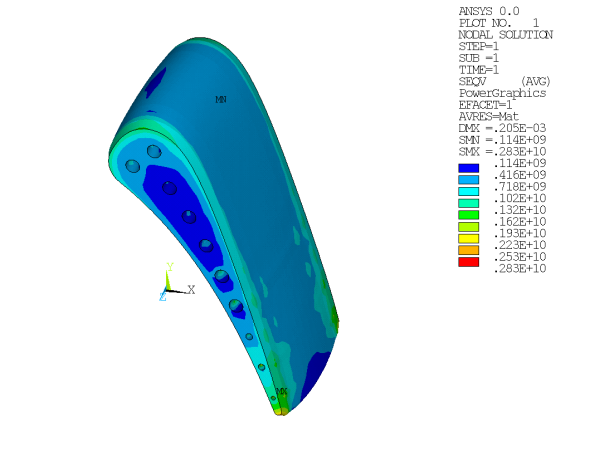Click the 'DMX =.205E-03' value
Image resolution: width=600 pixels, height=451 pixels.
coord(502,128)
